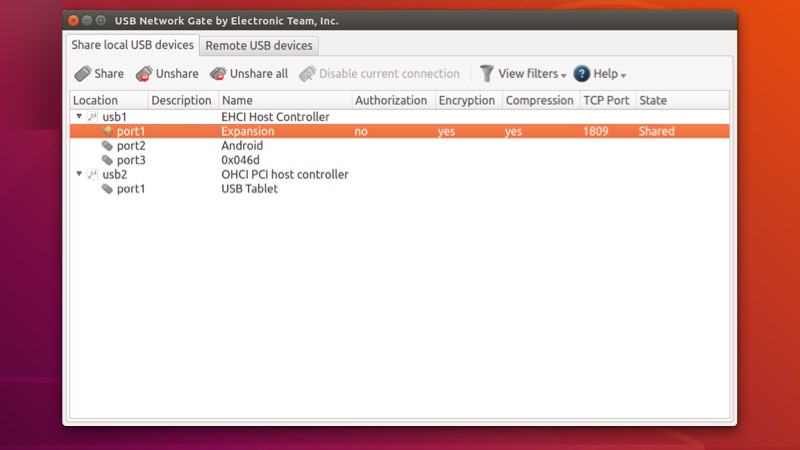The height and width of the screenshot is (450, 800).
Task: Click the usb2 controller icon
Action: point(92,174)
